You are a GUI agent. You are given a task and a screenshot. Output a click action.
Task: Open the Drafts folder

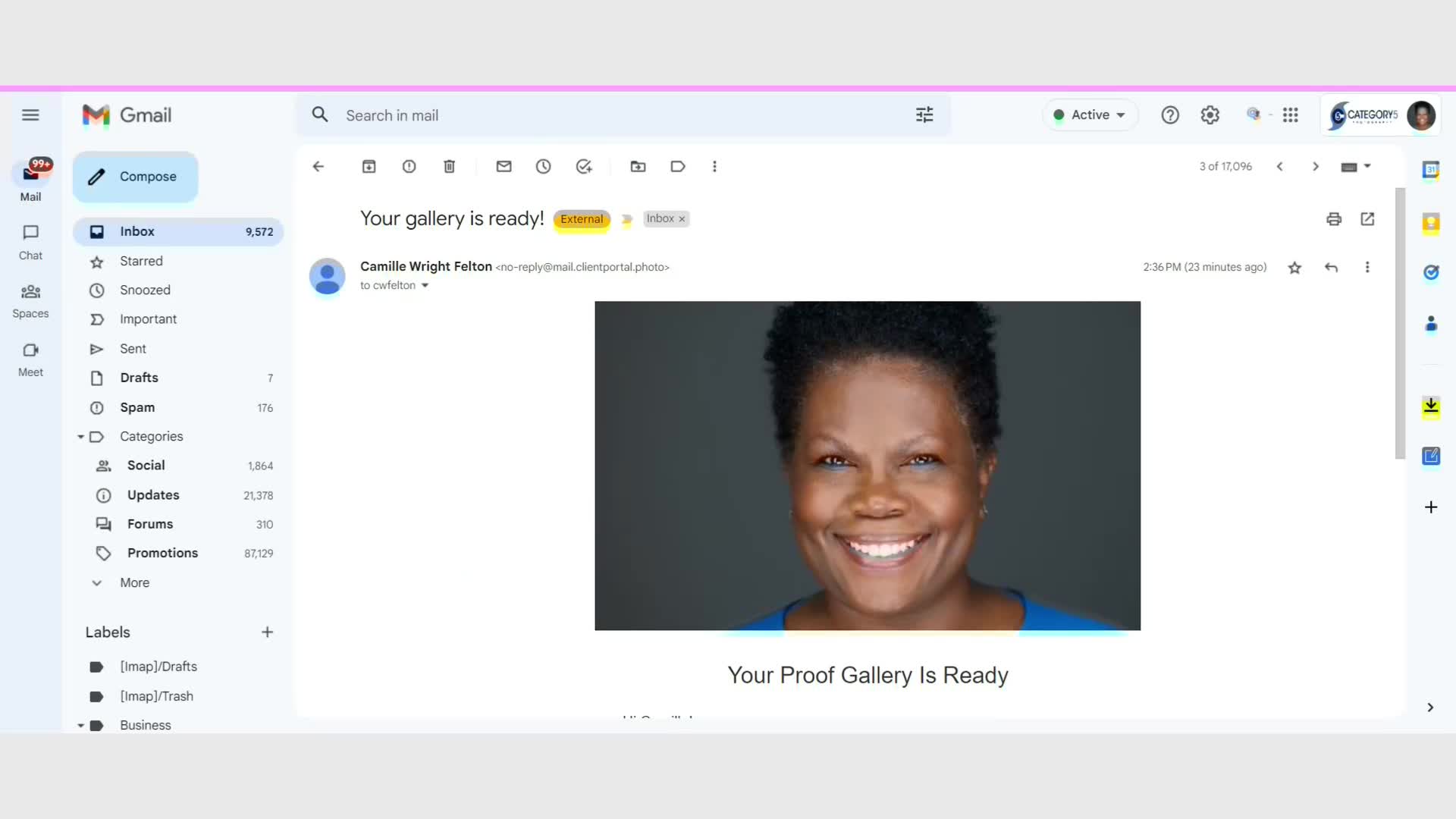tap(140, 378)
